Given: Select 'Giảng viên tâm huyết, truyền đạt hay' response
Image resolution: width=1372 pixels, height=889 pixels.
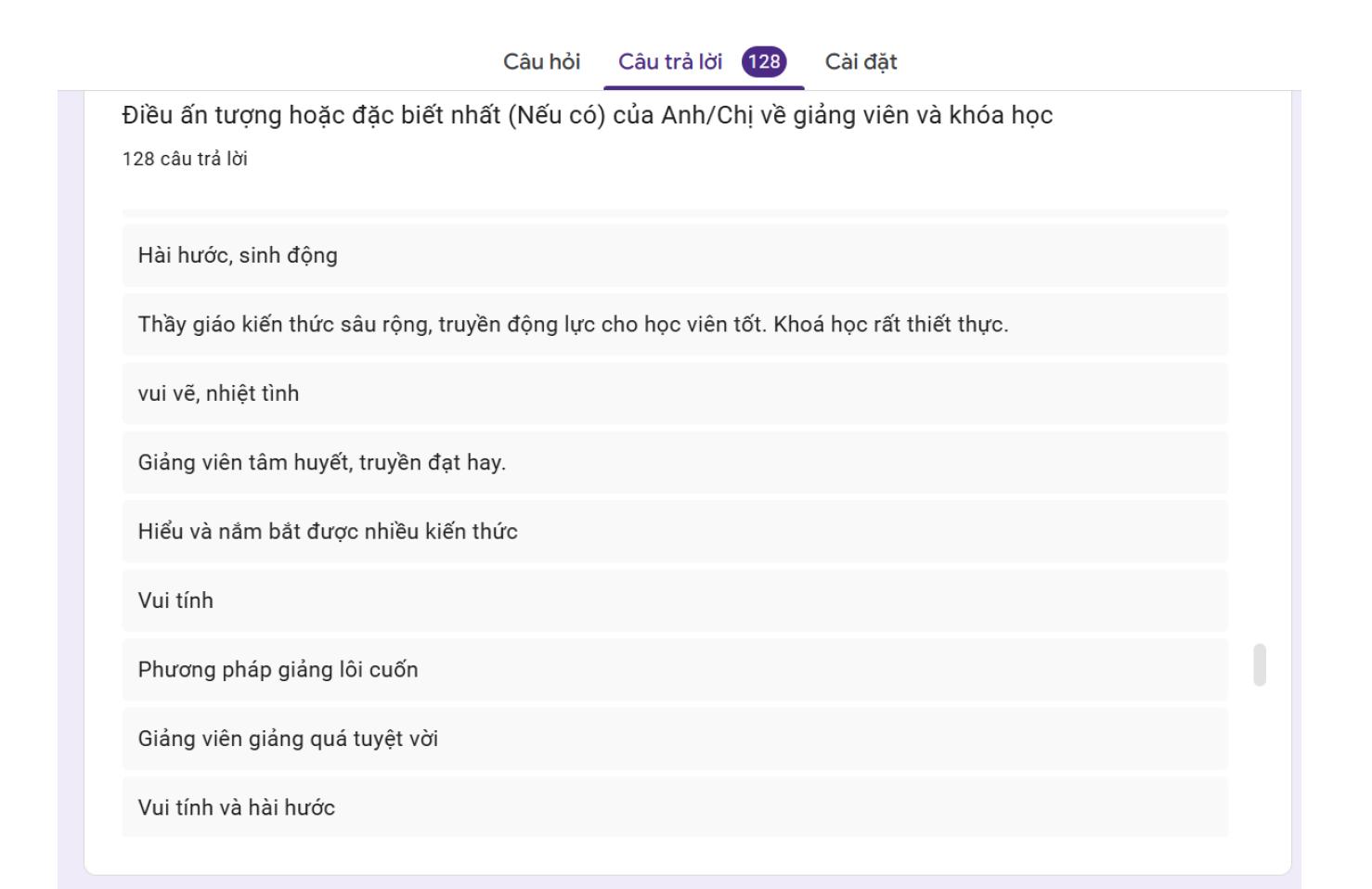Looking at the screenshot, I should pos(321,462).
